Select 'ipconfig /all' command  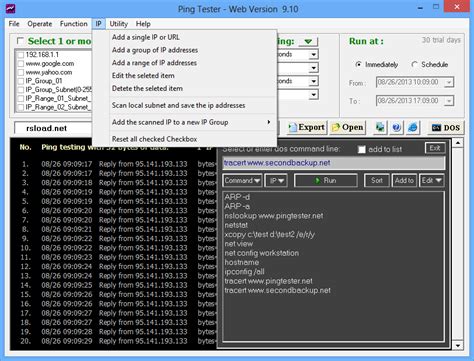tap(244, 272)
